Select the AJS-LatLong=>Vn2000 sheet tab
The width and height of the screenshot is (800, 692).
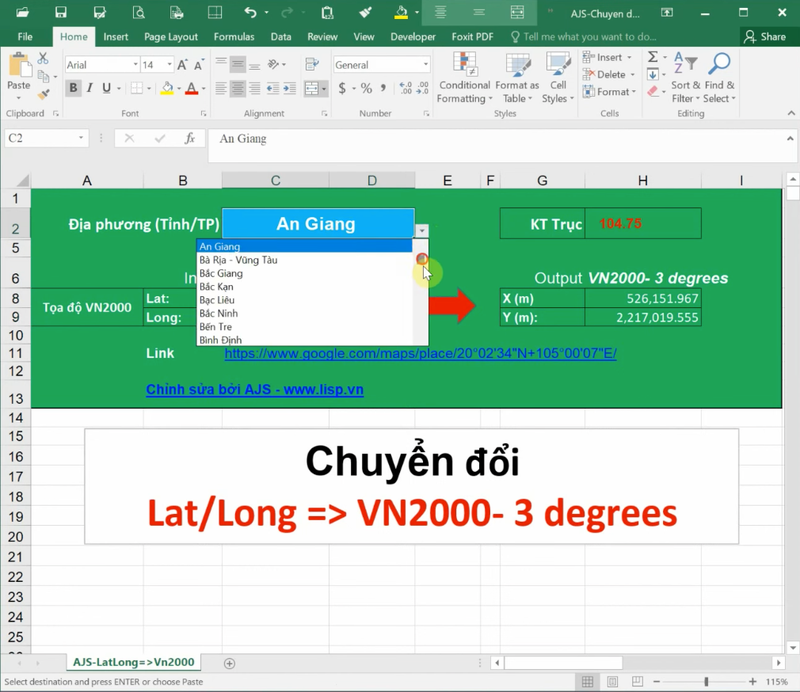[134, 662]
